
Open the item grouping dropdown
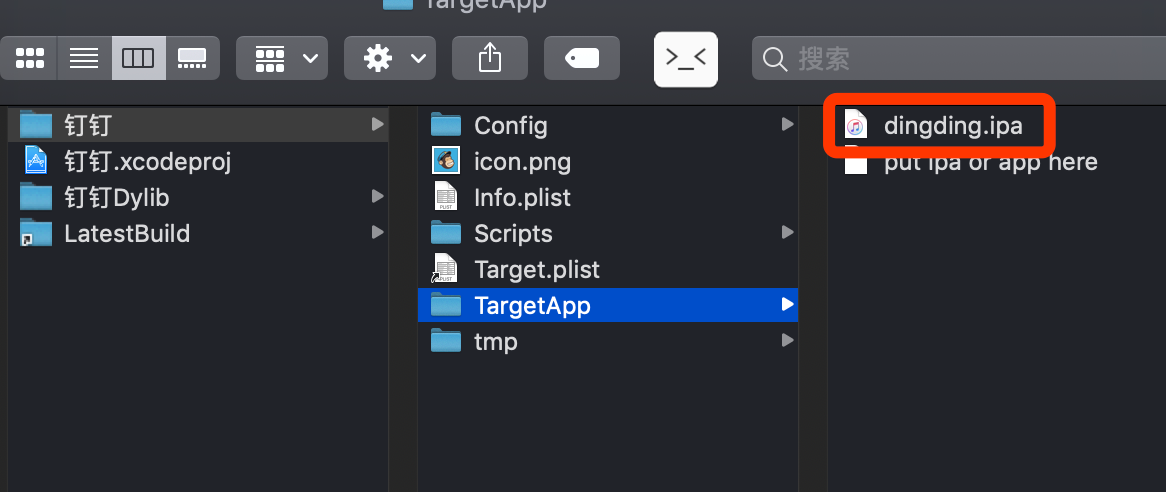(x=282, y=58)
